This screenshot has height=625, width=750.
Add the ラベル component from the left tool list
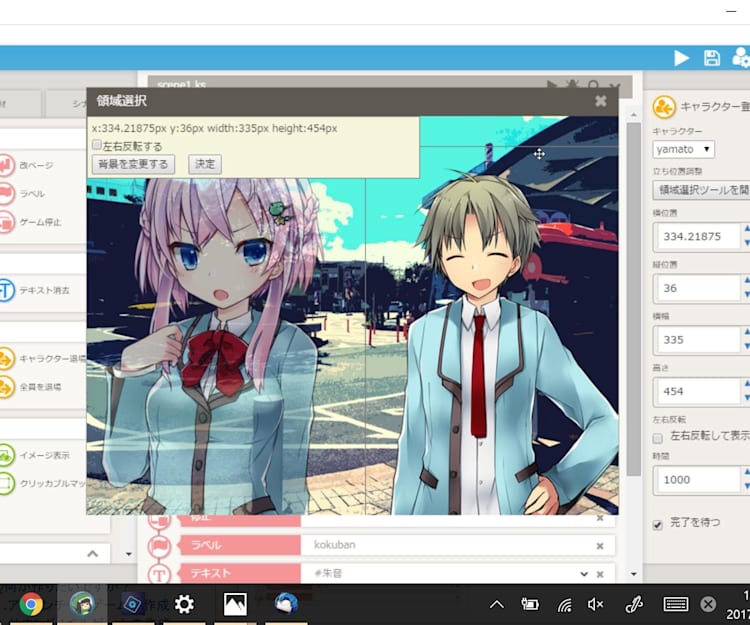(24, 194)
